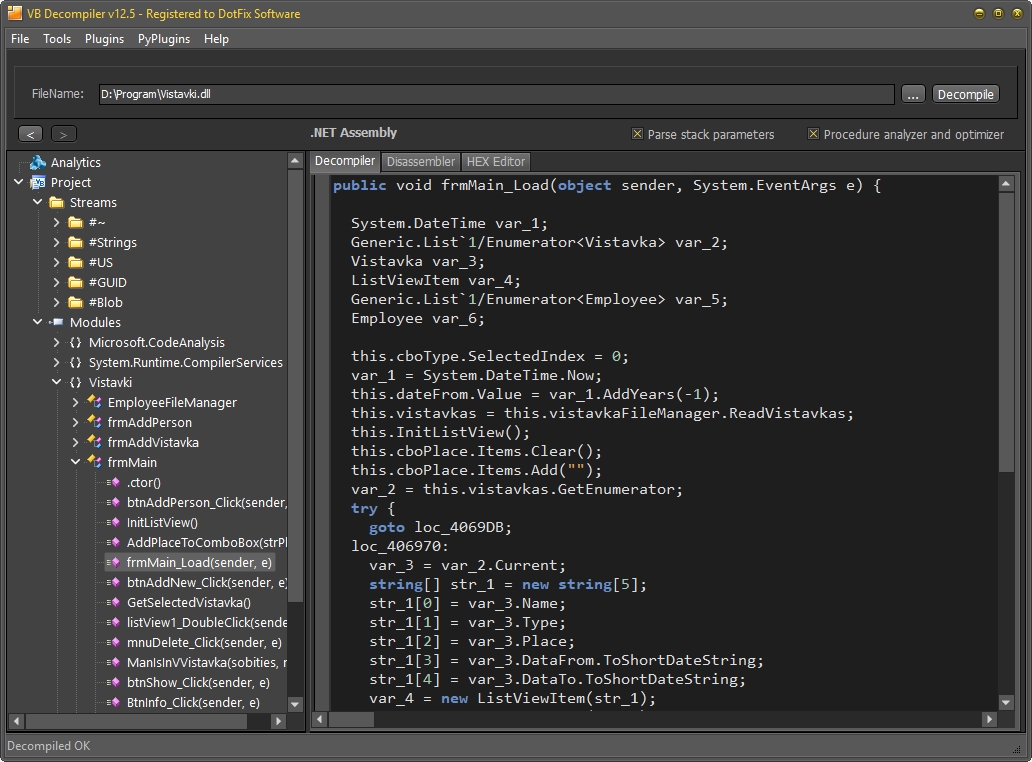Open the File menu

pos(20,39)
